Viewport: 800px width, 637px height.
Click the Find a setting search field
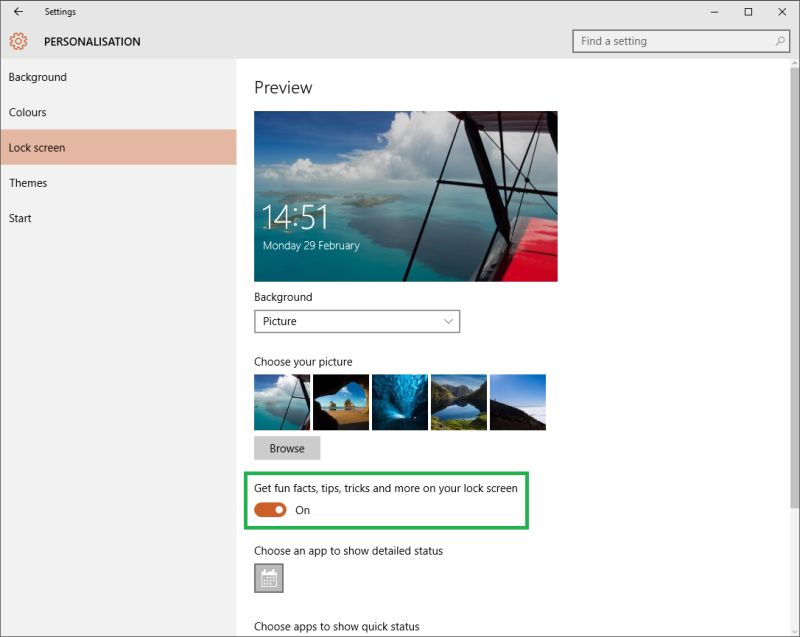(x=670, y=41)
